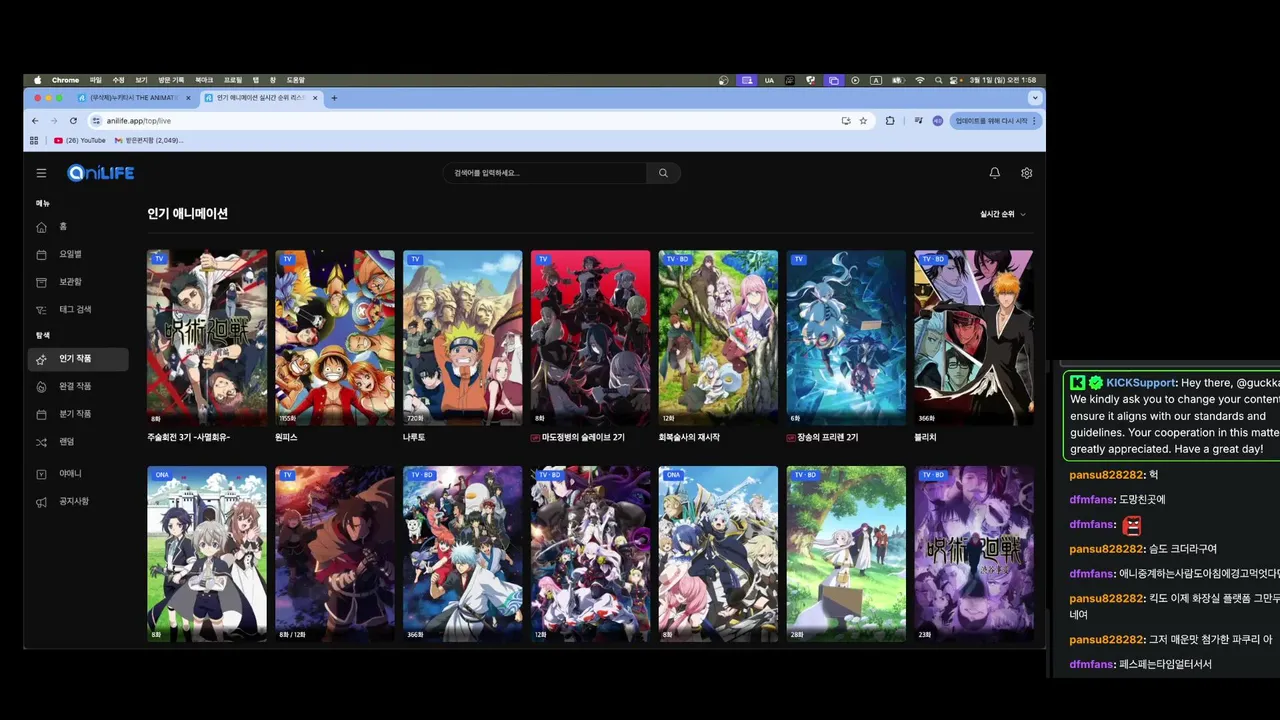Click the menu bar date and time

(1004, 80)
